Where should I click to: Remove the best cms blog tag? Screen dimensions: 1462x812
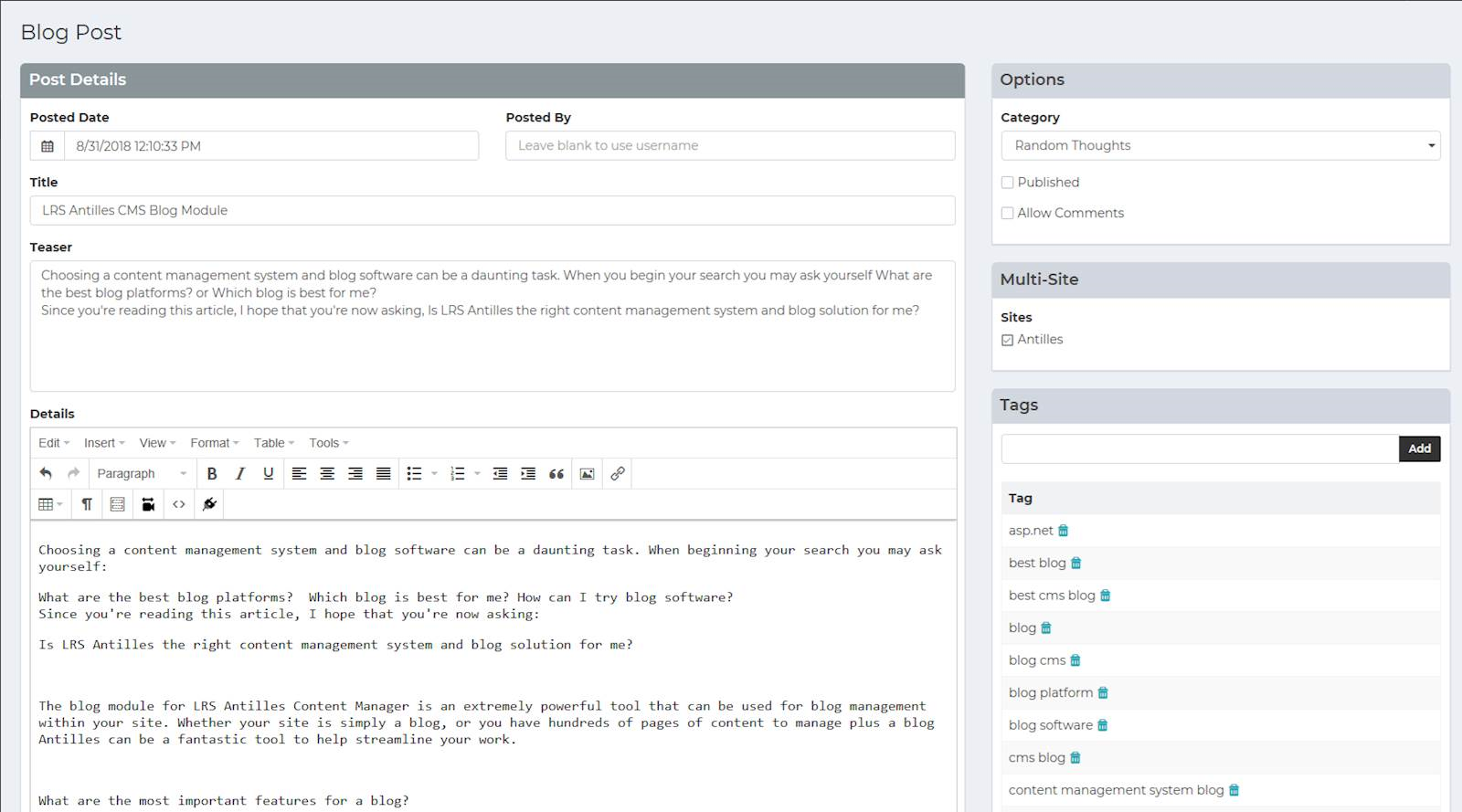tap(1106, 596)
